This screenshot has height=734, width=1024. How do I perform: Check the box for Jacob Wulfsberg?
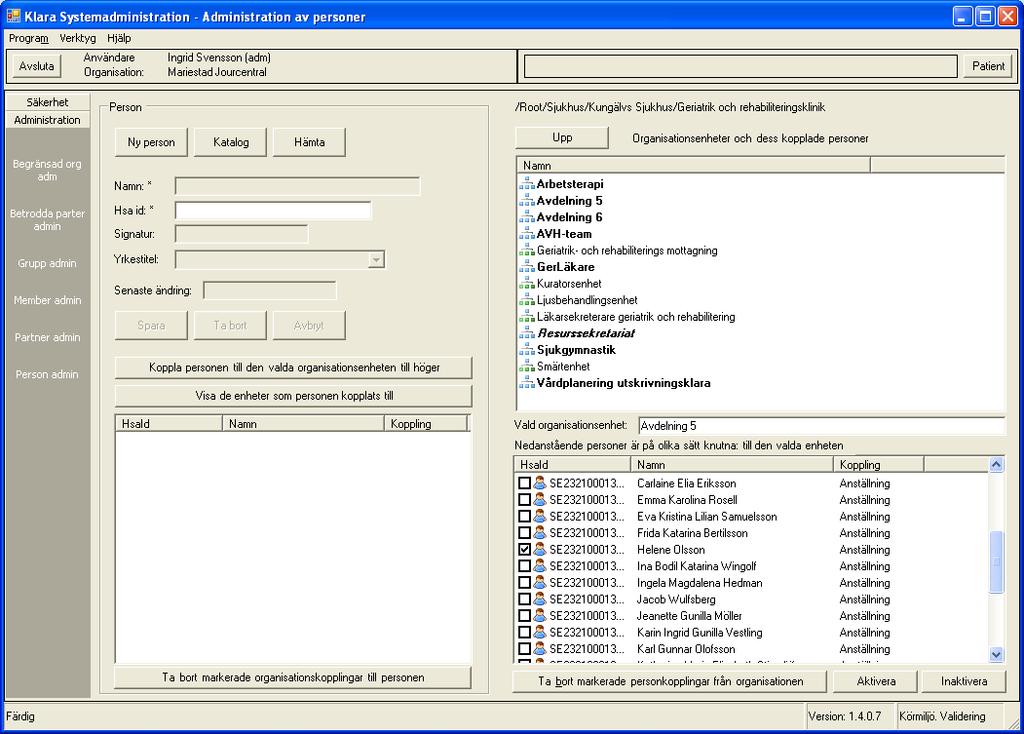[524, 599]
